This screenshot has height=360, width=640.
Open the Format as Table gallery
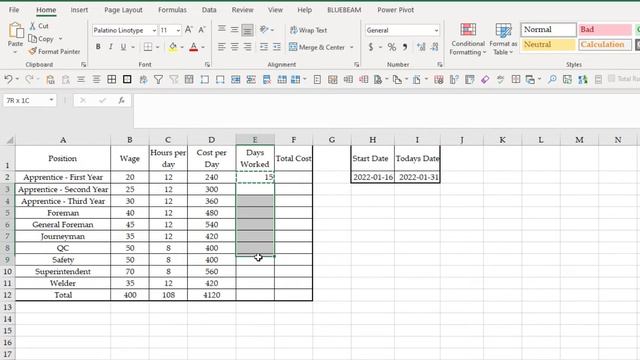click(503, 39)
